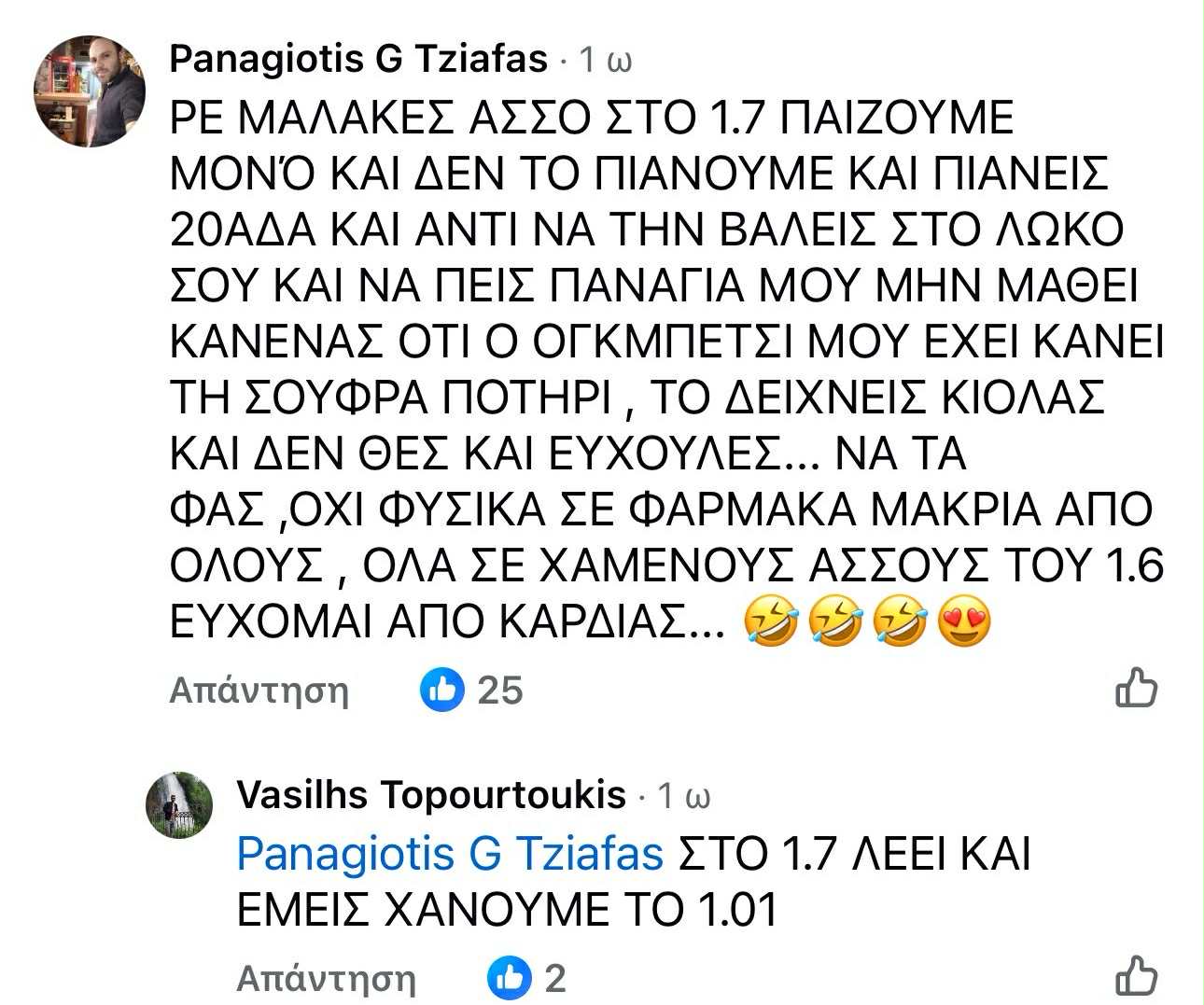Viewport: 1204px width, 1005px height.
Task: Reply to Panagiotis's comment via Απάντηση
Action: [259, 691]
